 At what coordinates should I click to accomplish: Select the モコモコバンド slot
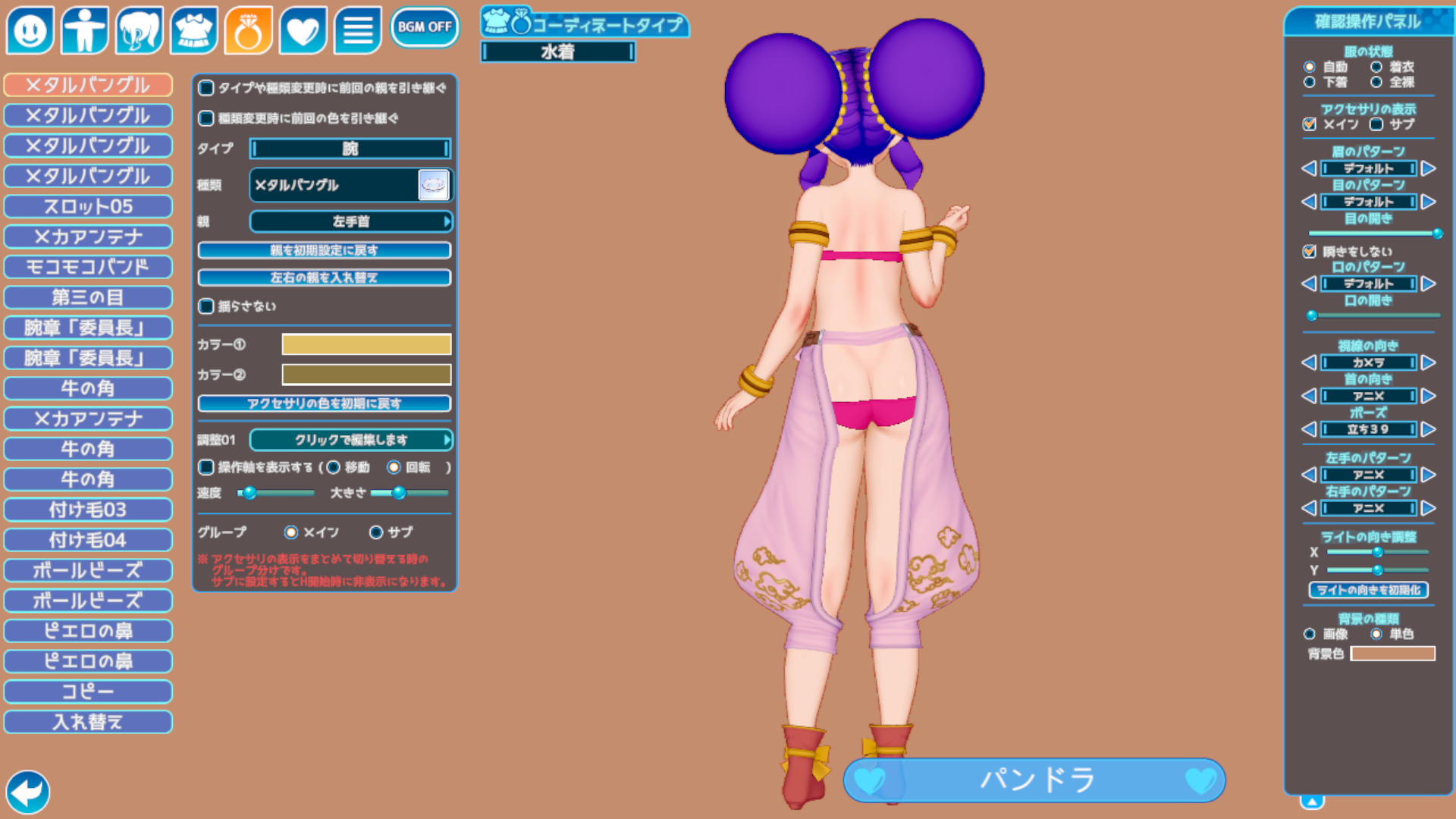[88, 267]
